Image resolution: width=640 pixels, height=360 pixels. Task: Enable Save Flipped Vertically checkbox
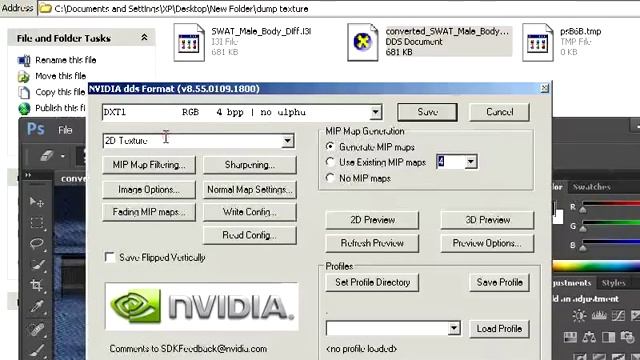click(109, 257)
